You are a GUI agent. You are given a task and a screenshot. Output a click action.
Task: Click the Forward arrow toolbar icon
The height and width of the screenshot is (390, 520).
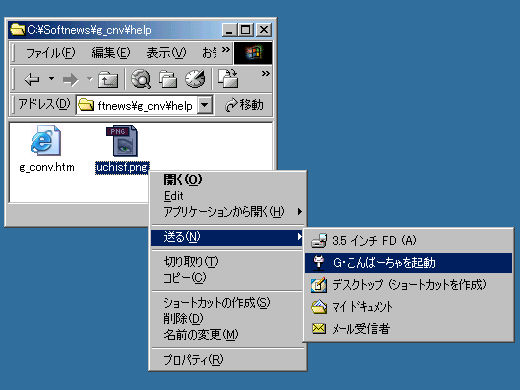click(71, 79)
